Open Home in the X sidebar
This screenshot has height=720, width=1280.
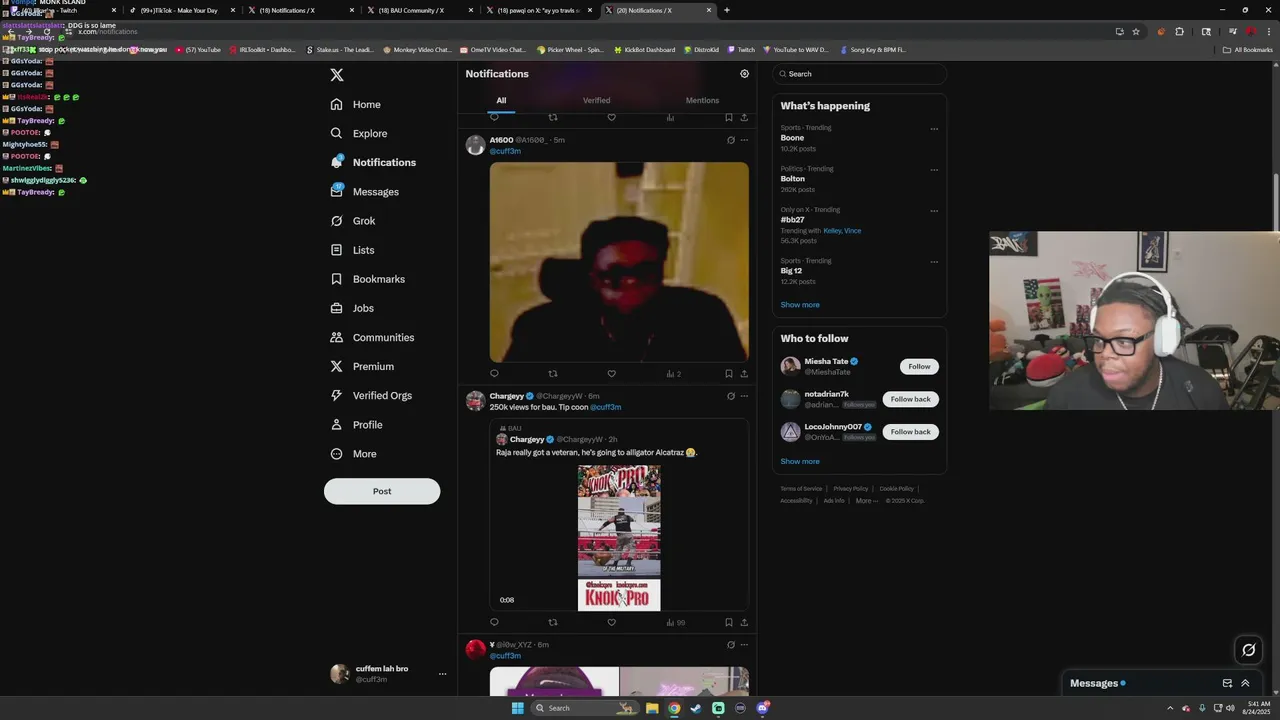[356, 104]
